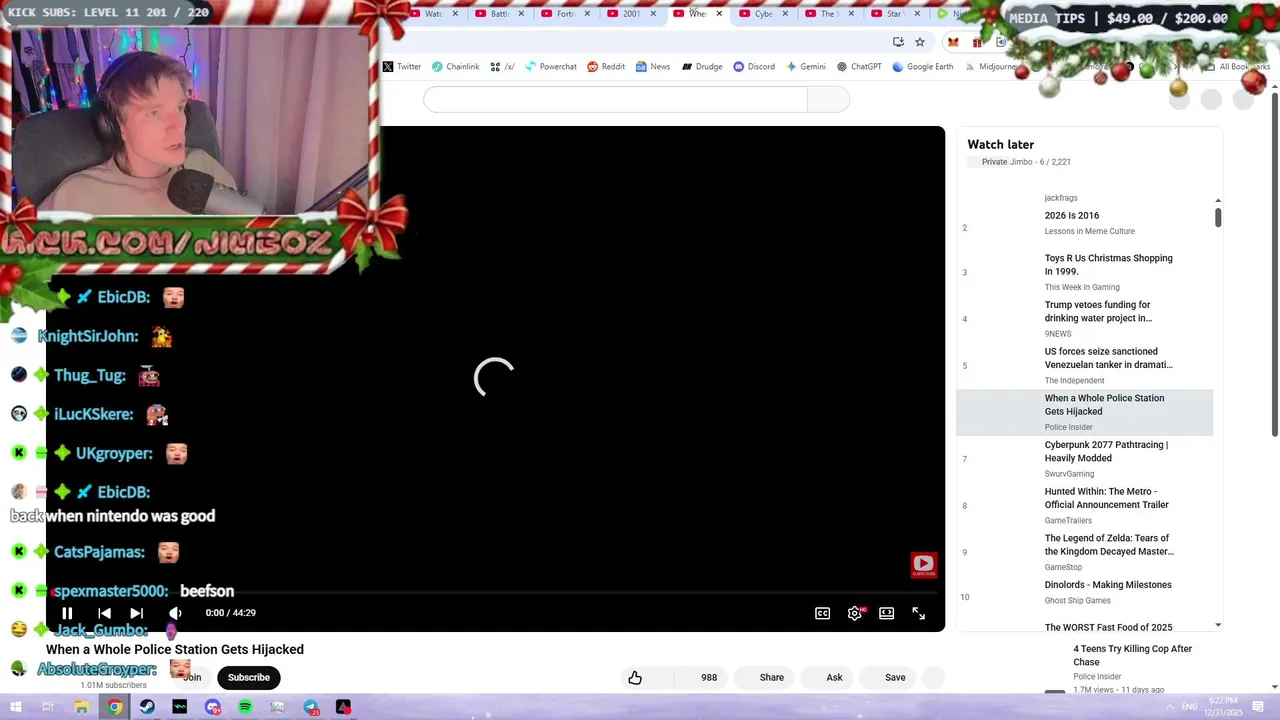This screenshot has height=720, width=1280.
Task: Close the Watc browser tab
Action: click(x=455, y=14)
